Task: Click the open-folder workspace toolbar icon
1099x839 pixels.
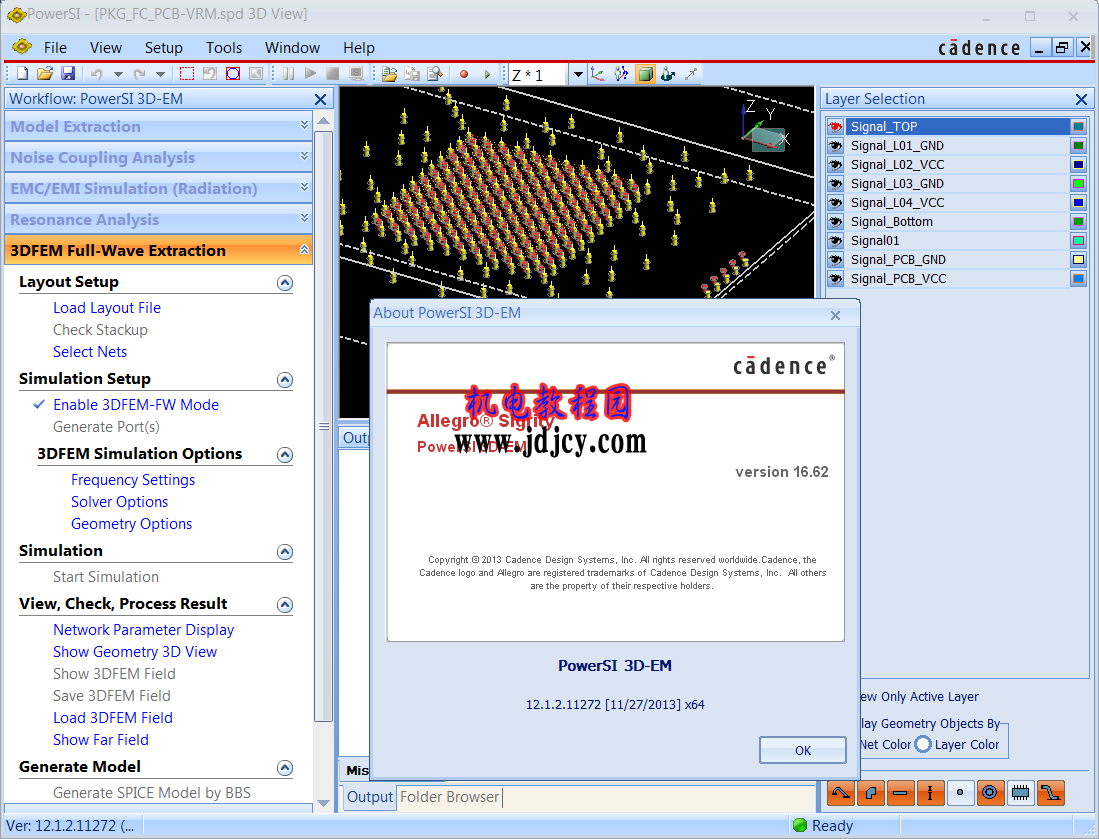Action: coord(390,74)
